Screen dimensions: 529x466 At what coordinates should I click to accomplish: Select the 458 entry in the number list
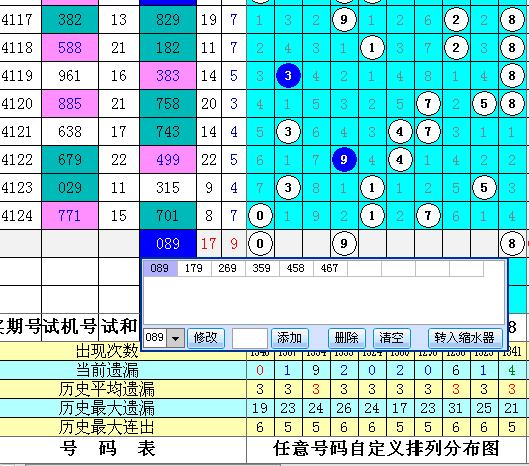point(296,268)
